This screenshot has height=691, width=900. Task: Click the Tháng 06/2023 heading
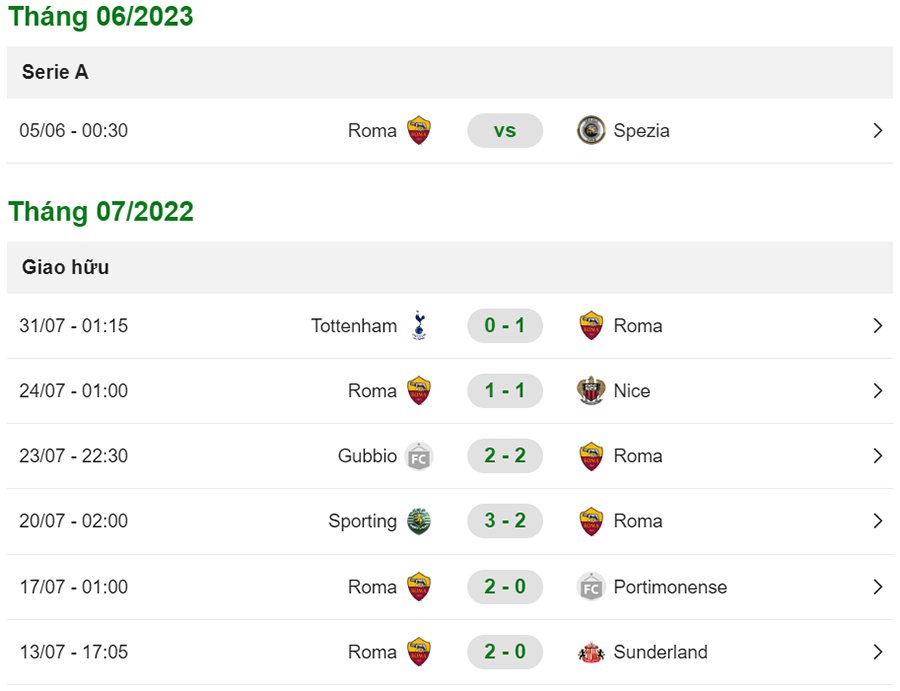pos(100,16)
